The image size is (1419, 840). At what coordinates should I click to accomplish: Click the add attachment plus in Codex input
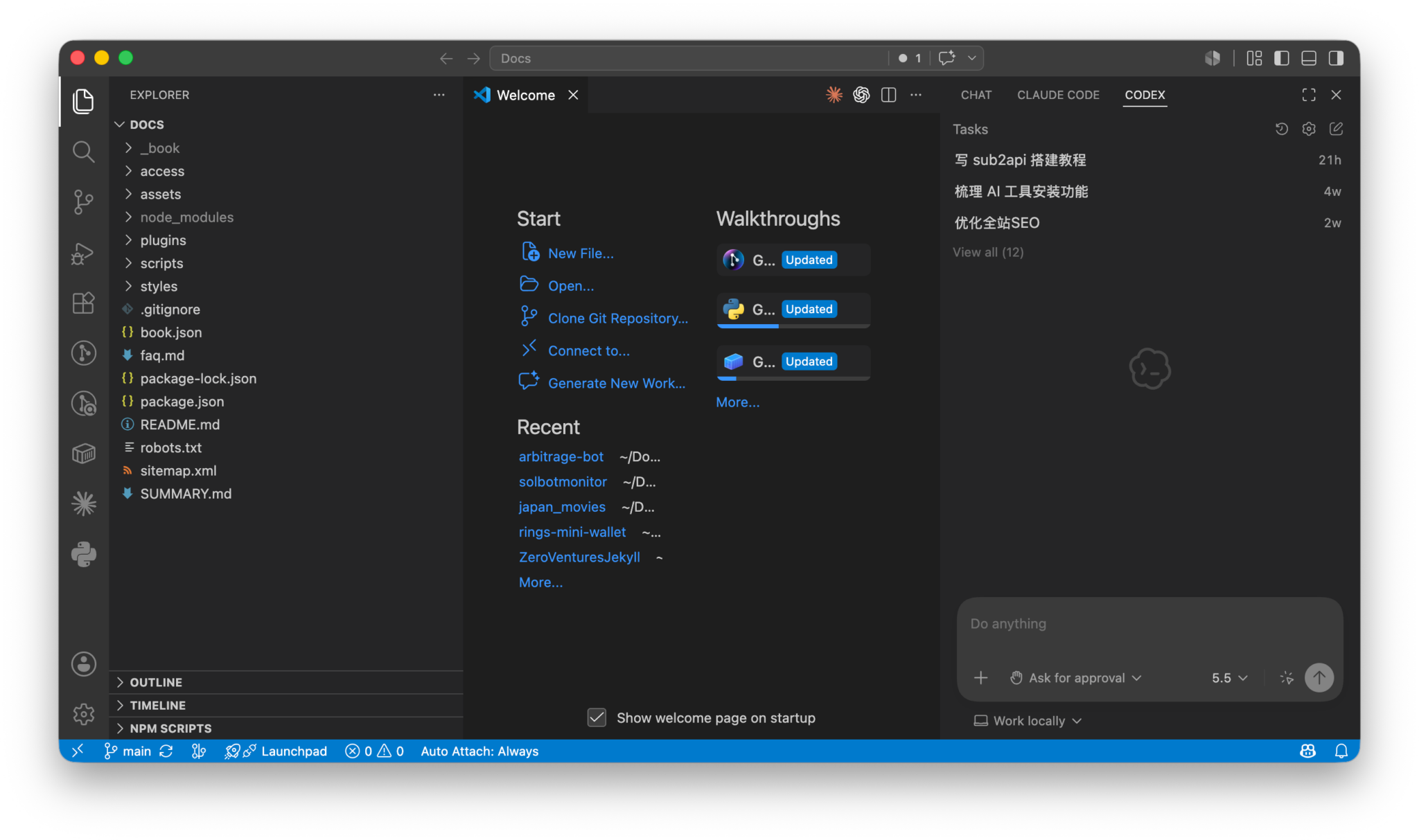click(x=980, y=677)
